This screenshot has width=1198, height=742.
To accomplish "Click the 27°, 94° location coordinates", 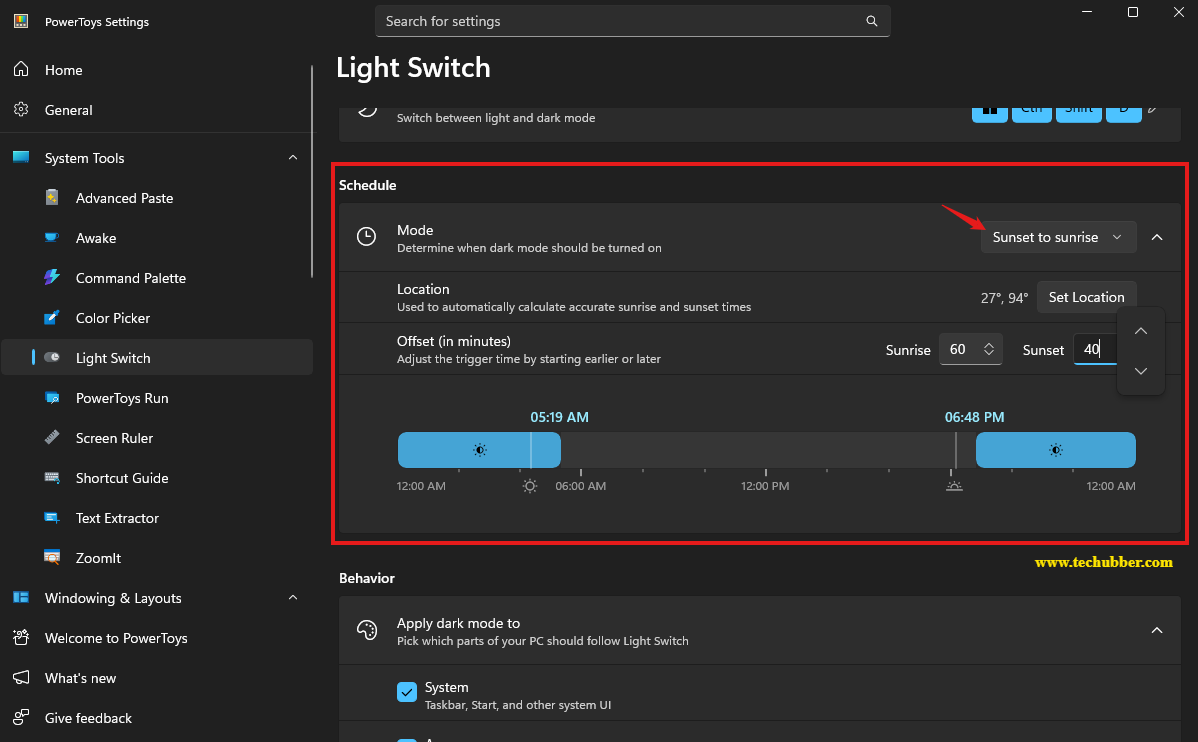I will pos(1004,298).
